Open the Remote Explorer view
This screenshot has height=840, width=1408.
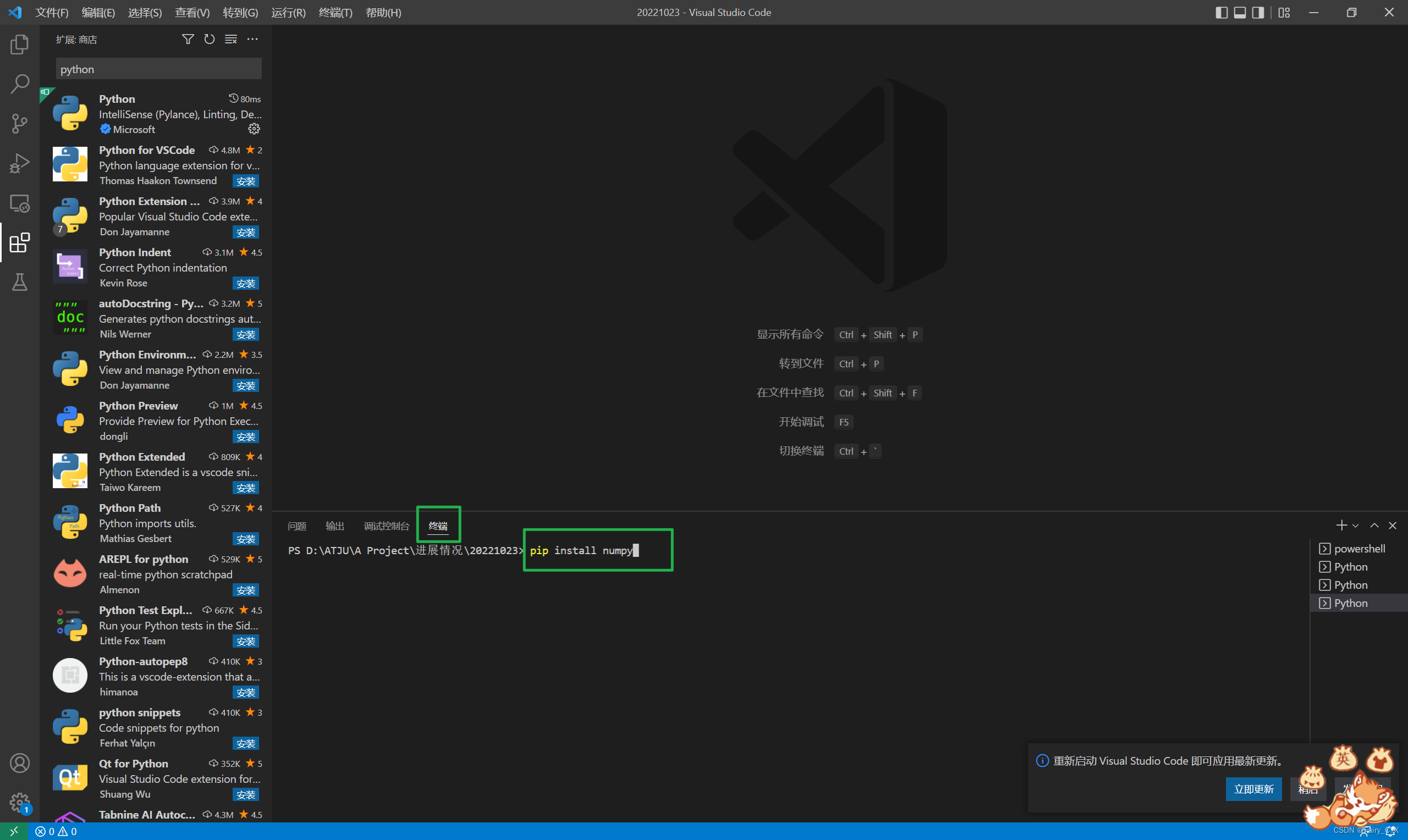(19, 203)
